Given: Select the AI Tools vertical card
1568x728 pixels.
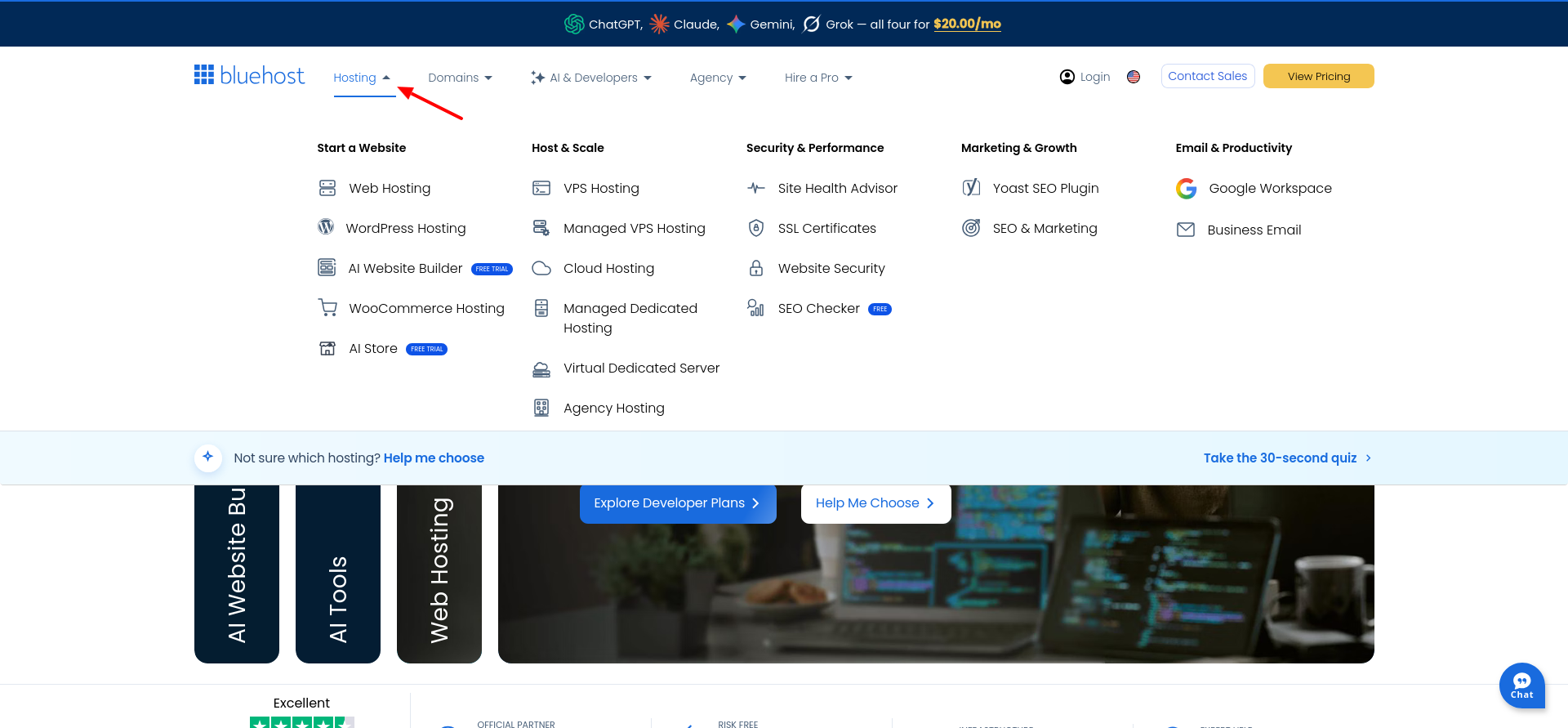Looking at the screenshot, I should (x=338, y=574).
